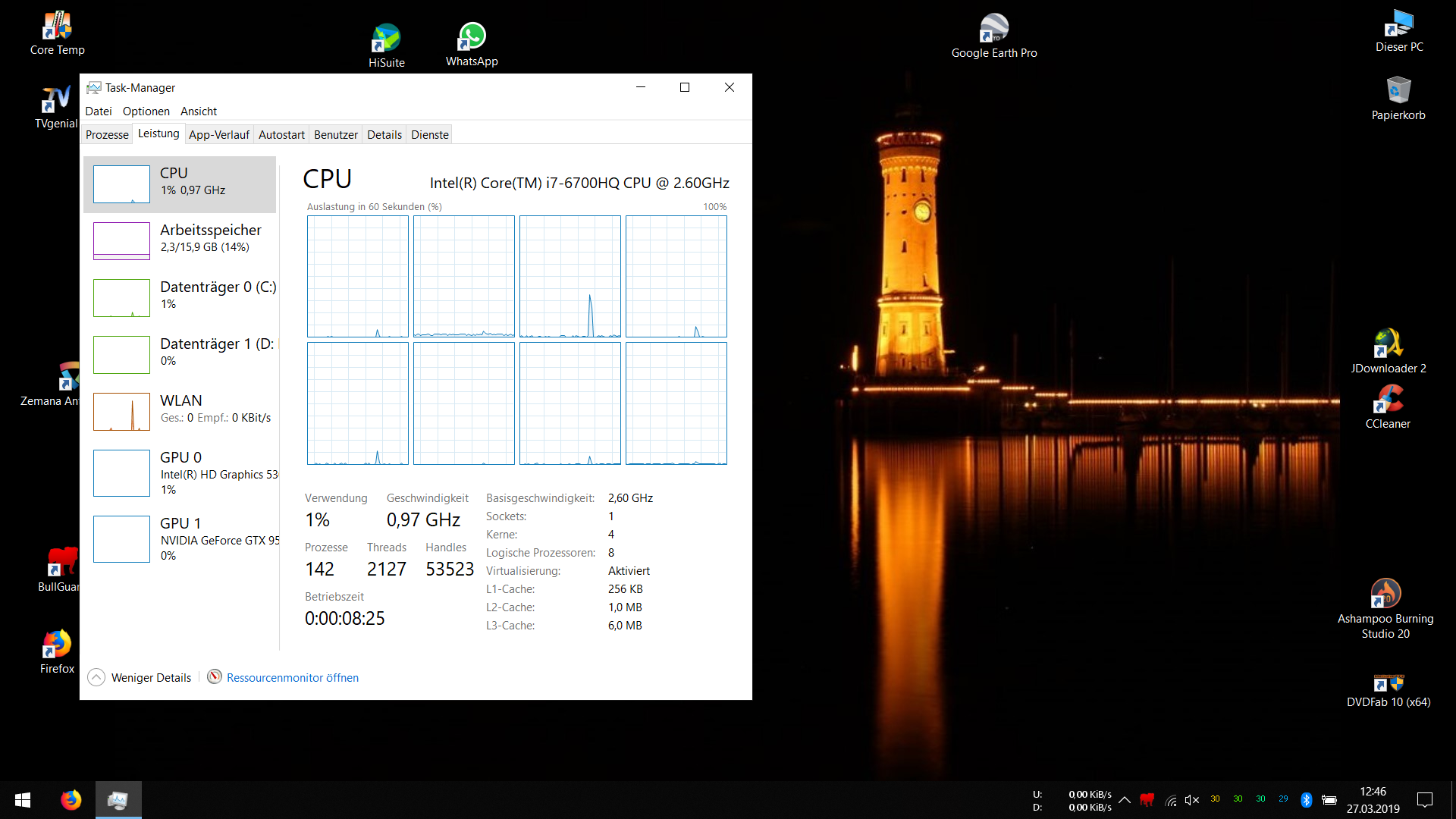Open the Autostart tab

[x=281, y=135]
